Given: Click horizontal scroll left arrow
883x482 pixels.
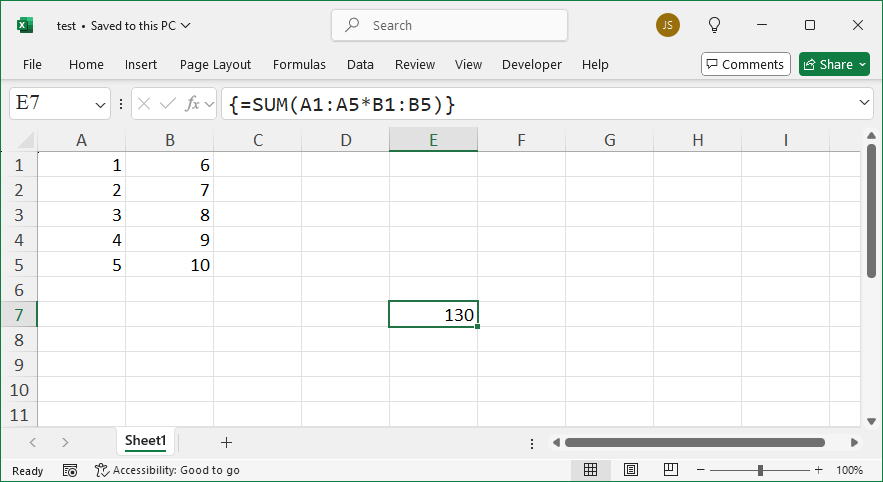Looking at the screenshot, I should click(556, 443).
